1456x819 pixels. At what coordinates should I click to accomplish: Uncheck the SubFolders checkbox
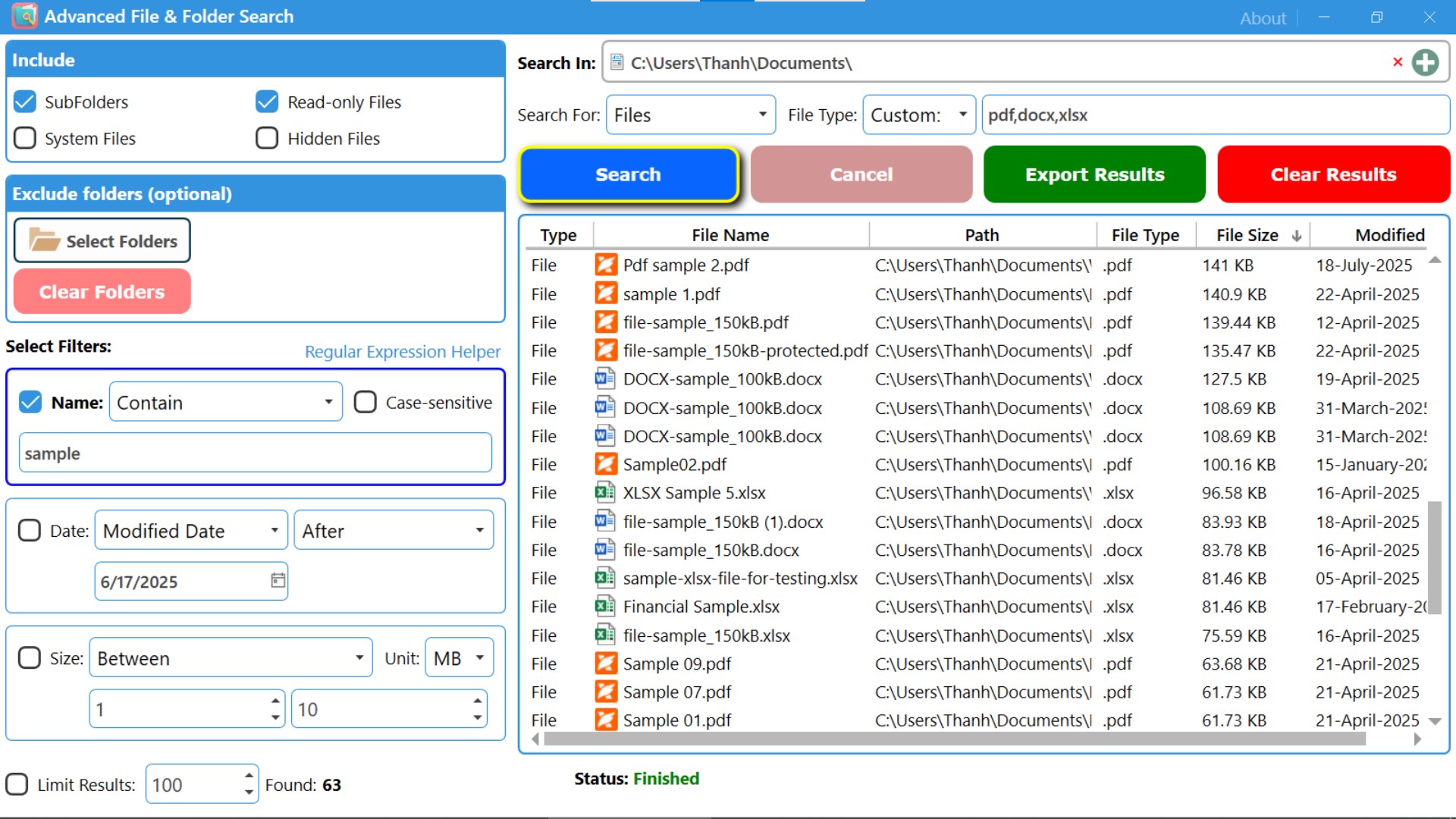[25, 102]
